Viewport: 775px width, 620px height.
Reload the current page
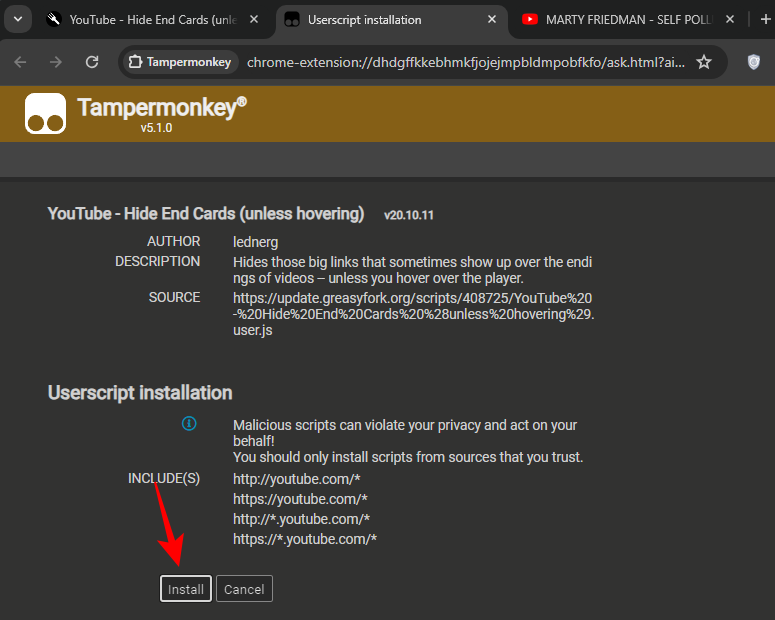92,62
